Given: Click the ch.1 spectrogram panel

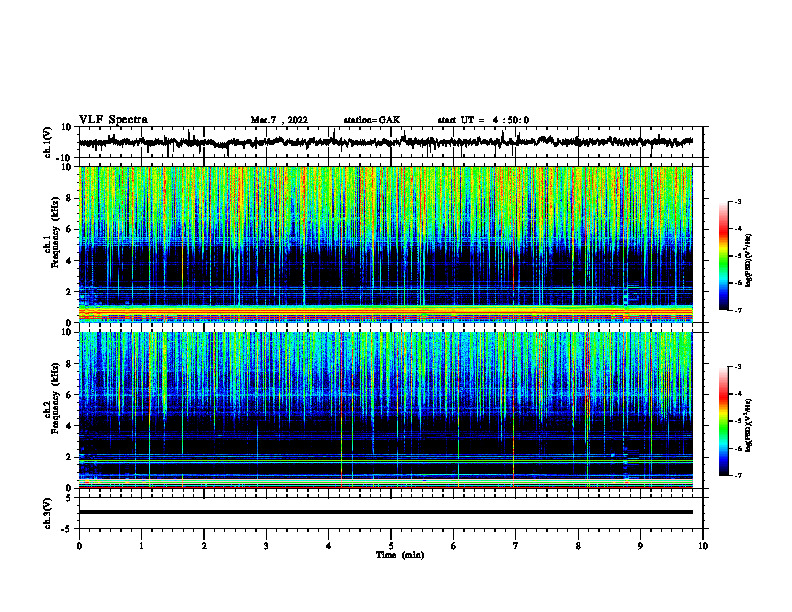Looking at the screenshot, I should [385, 244].
